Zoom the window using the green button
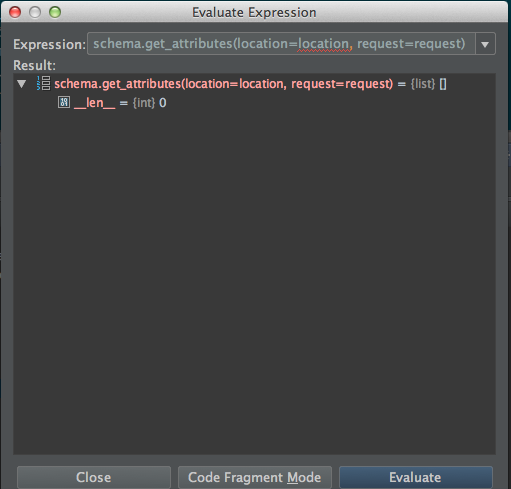 tap(55, 12)
